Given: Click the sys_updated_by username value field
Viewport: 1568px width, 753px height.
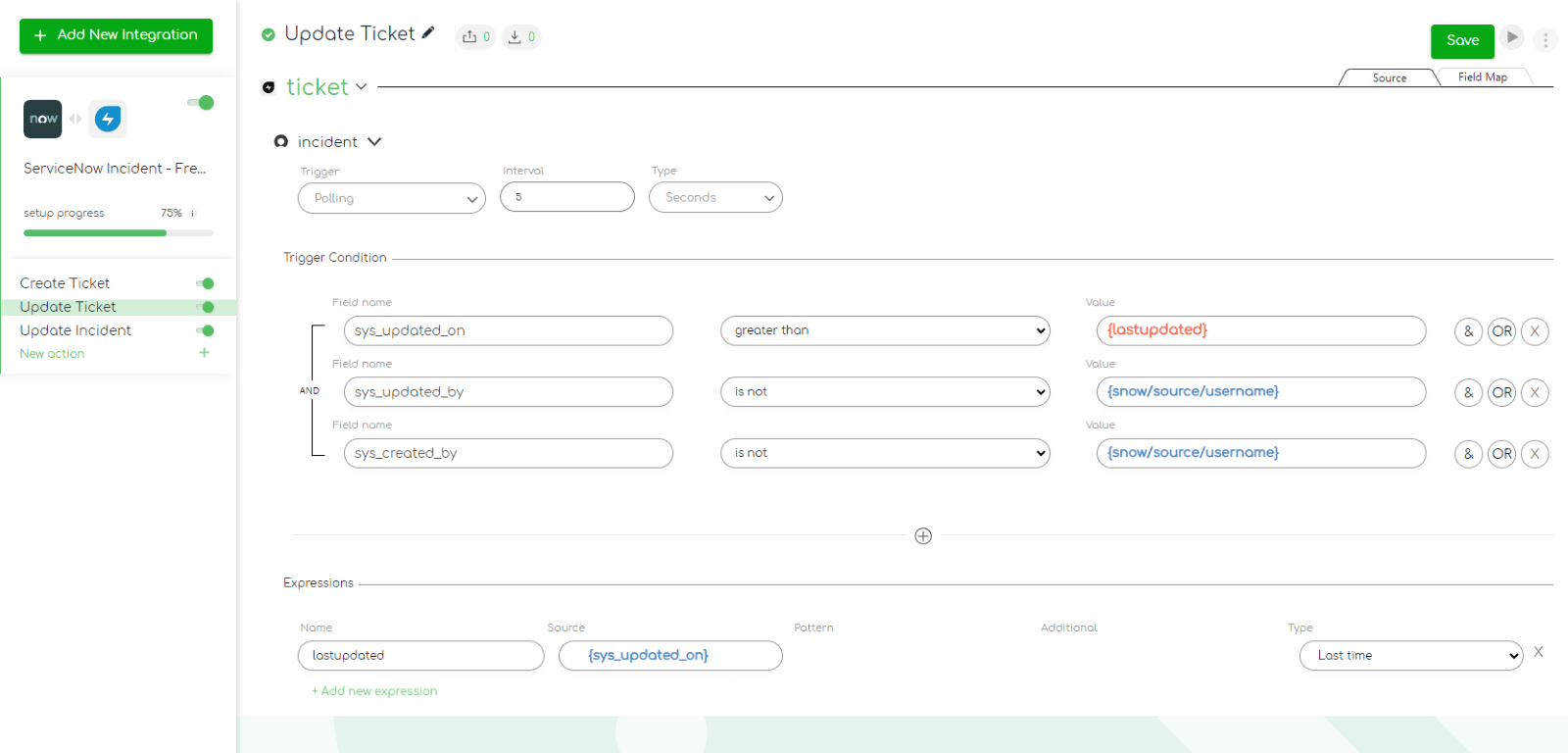Looking at the screenshot, I should point(1261,392).
